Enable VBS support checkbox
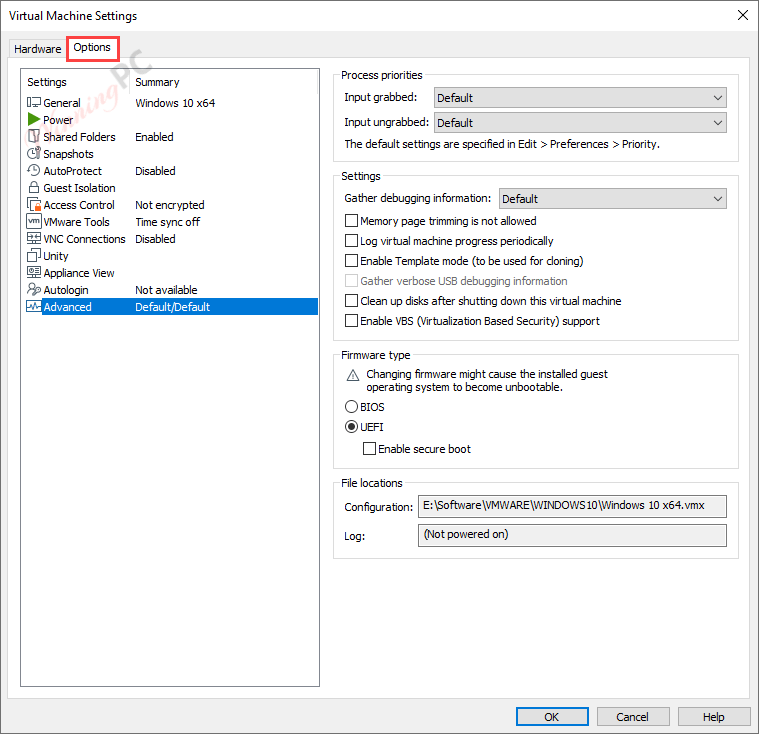759x734 pixels. [x=351, y=321]
